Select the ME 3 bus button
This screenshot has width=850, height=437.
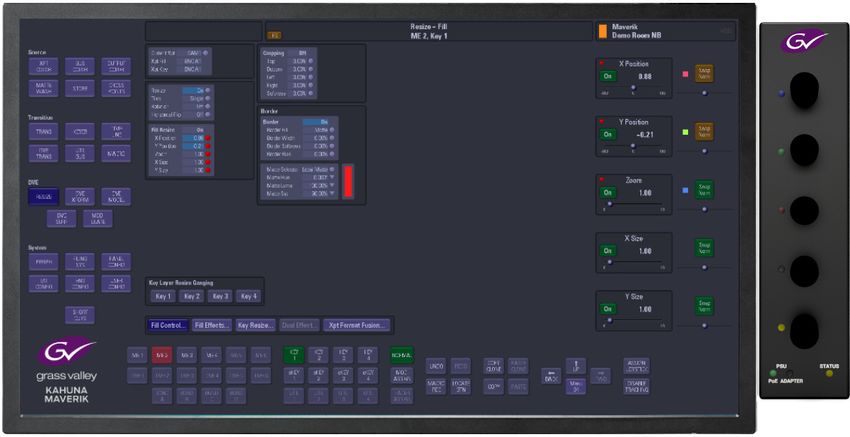186,355
